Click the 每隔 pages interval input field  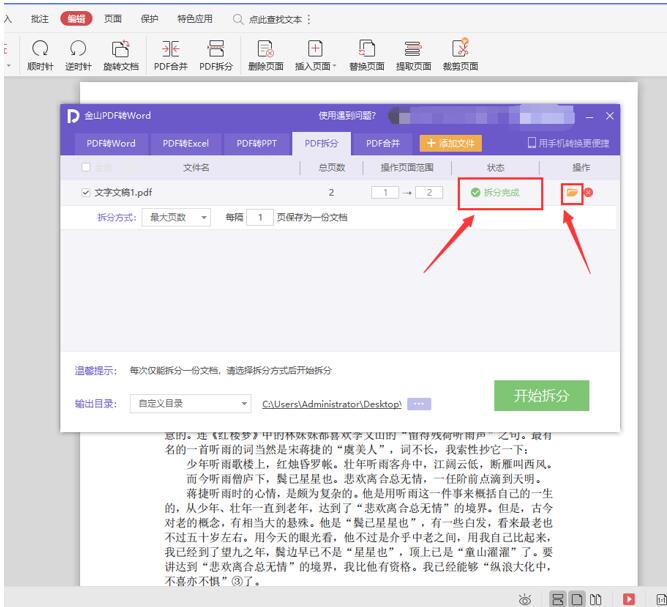tap(260, 217)
